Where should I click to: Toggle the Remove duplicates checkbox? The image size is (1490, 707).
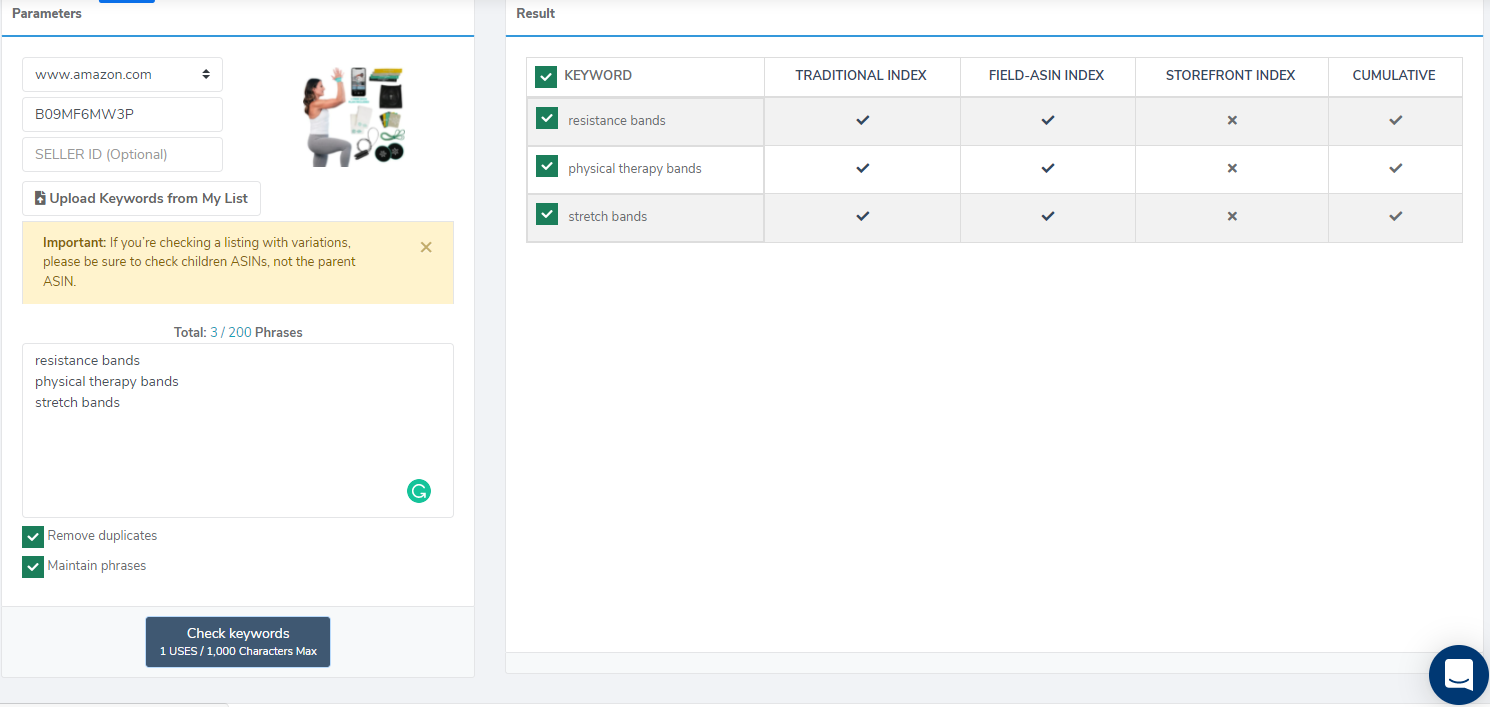pyautogui.click(x=33, y=537)
